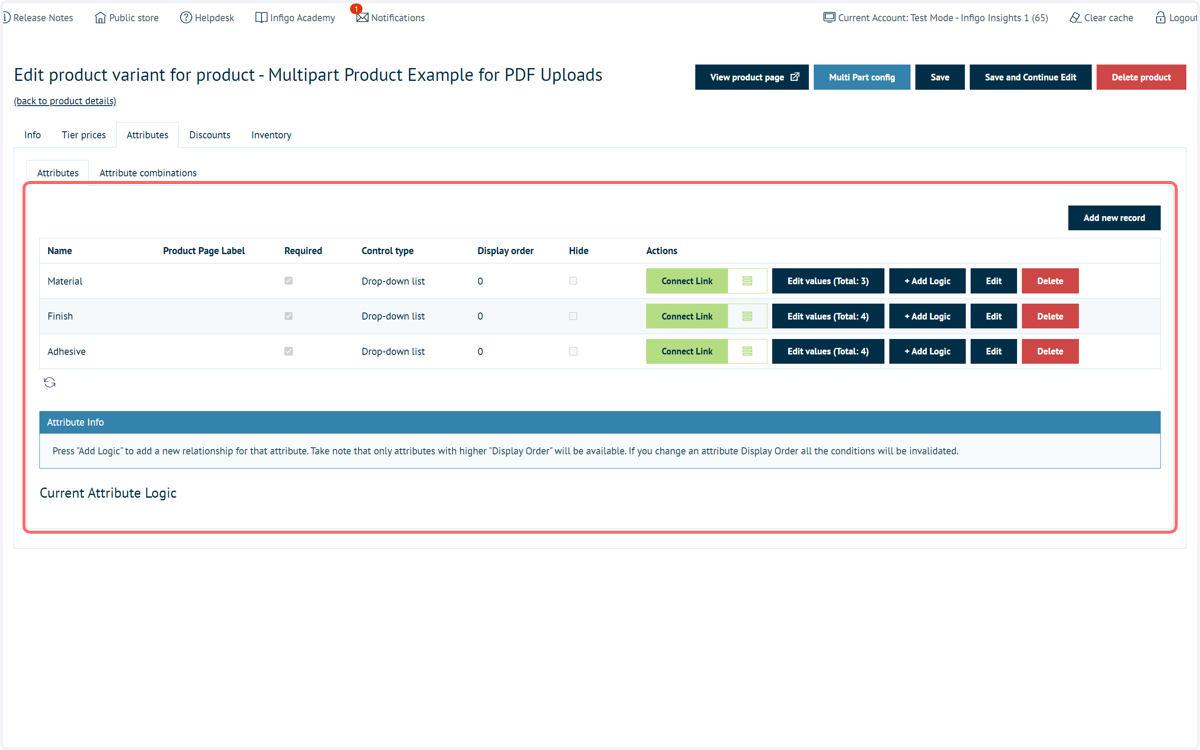Click Connect Link for Material

[x=687, y=281]
